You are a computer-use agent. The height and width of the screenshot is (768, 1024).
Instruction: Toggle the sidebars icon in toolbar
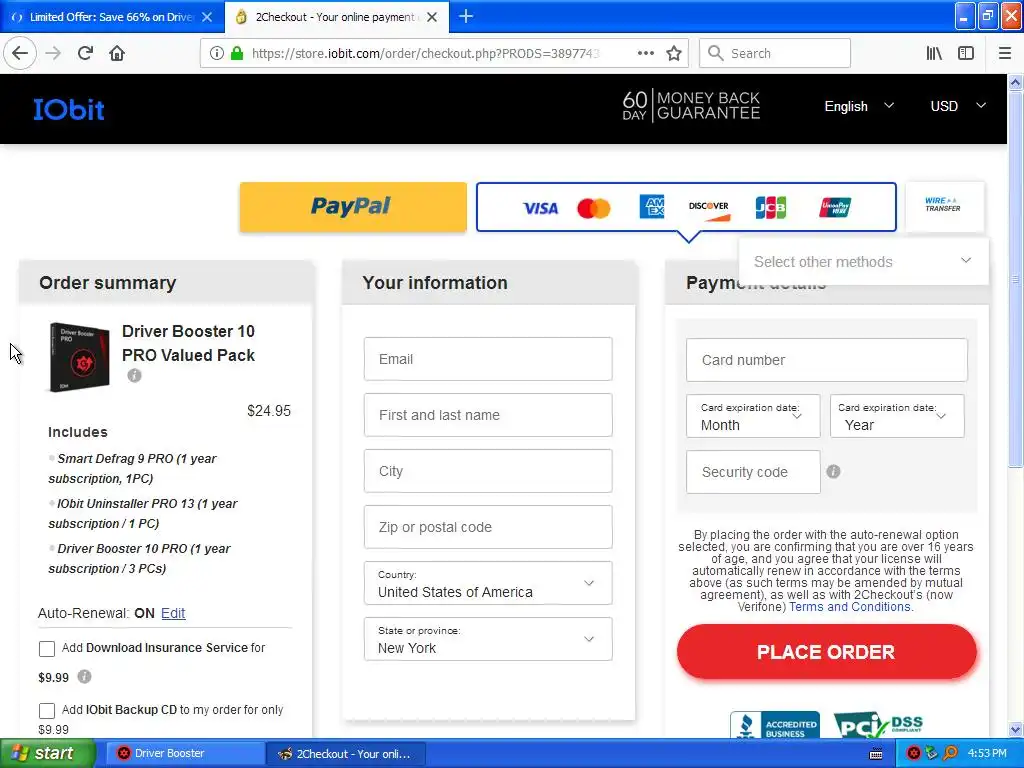[x=966, y=53]
